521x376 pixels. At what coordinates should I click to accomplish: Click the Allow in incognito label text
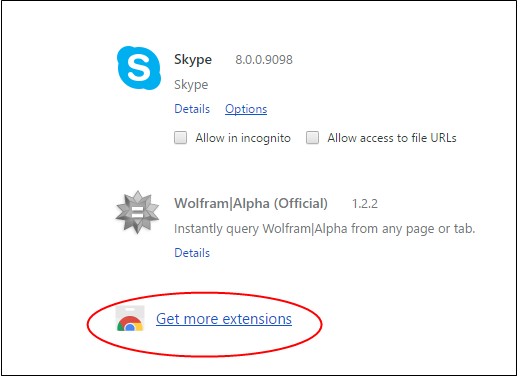pyautogui.click(x=243, y=138)
